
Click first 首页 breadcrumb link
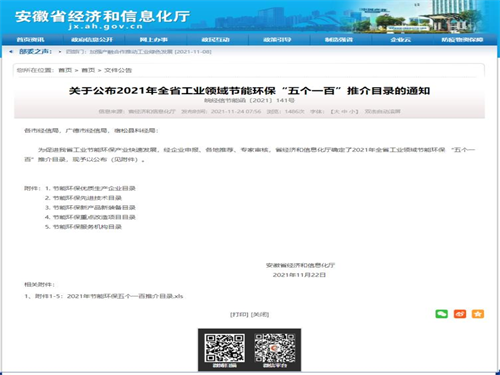click(65, 70)
